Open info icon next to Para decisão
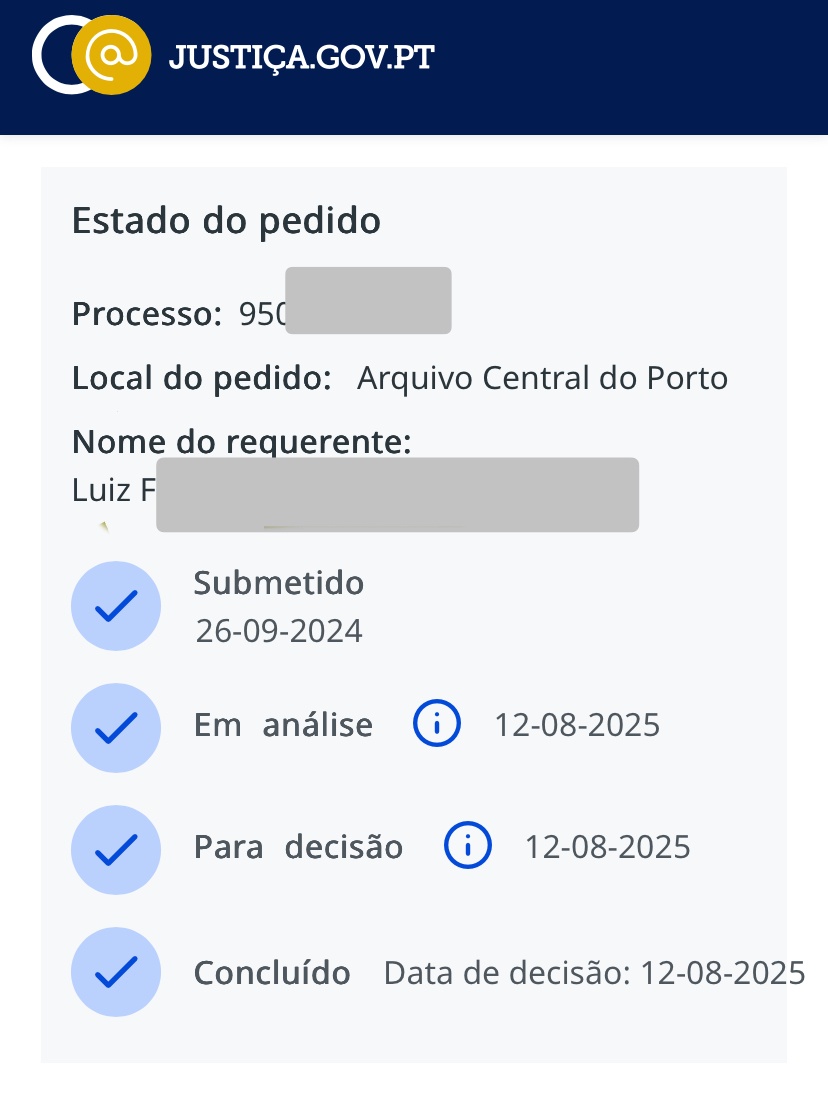 [467, 846]
